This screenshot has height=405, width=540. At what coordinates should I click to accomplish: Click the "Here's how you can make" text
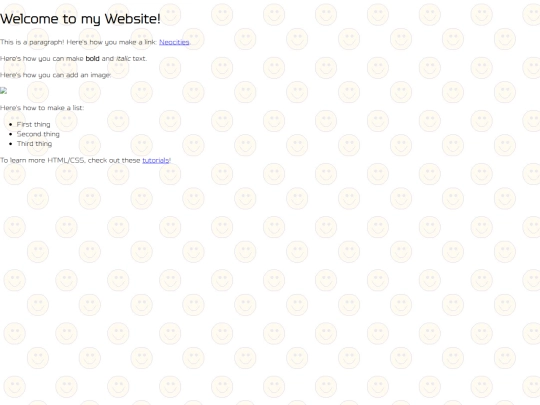[x=42, y=59]
